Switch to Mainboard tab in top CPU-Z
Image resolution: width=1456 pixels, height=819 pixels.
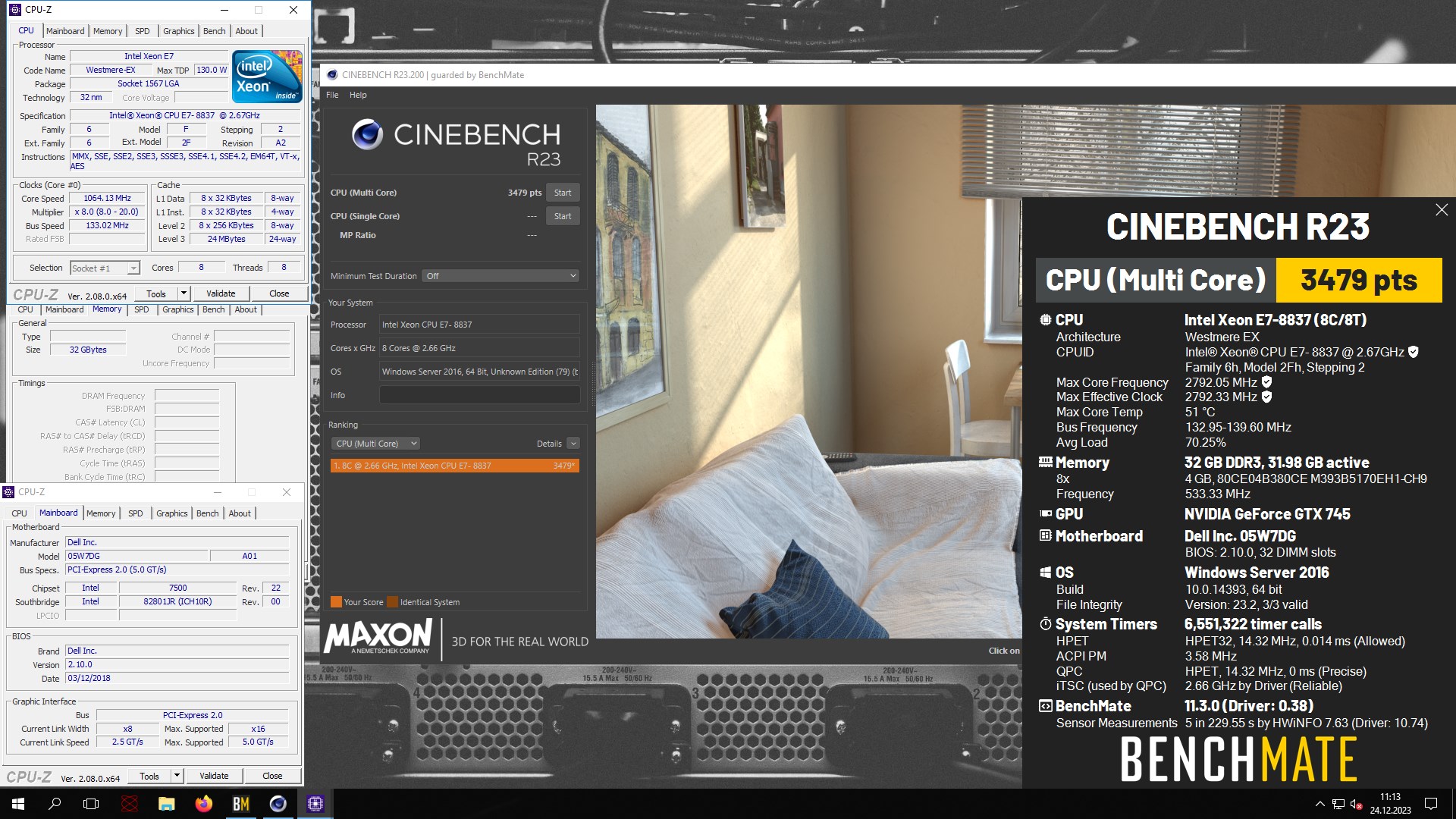coord(65,31)
